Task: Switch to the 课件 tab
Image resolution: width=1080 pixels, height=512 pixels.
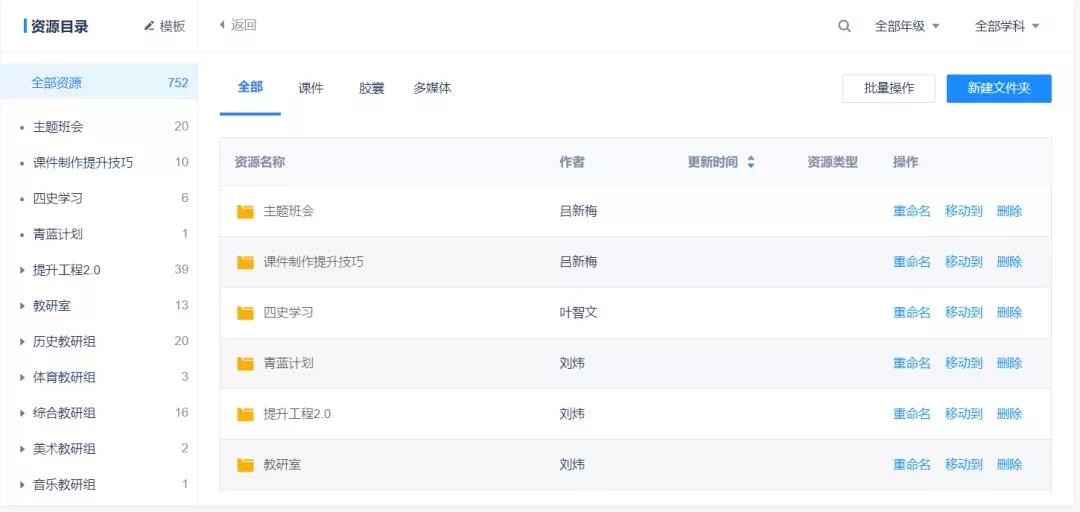Action: (x=311, y=88)
